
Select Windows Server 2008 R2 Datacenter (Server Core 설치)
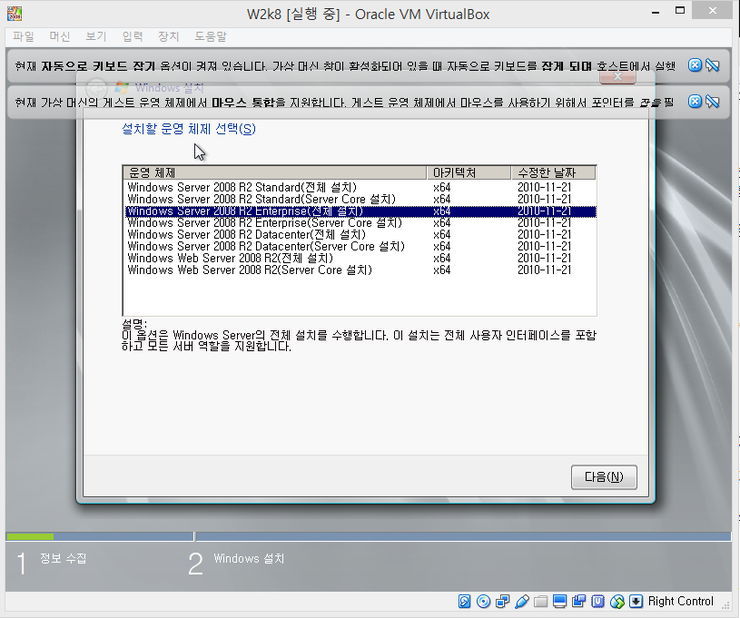click(x=266, y=246)
